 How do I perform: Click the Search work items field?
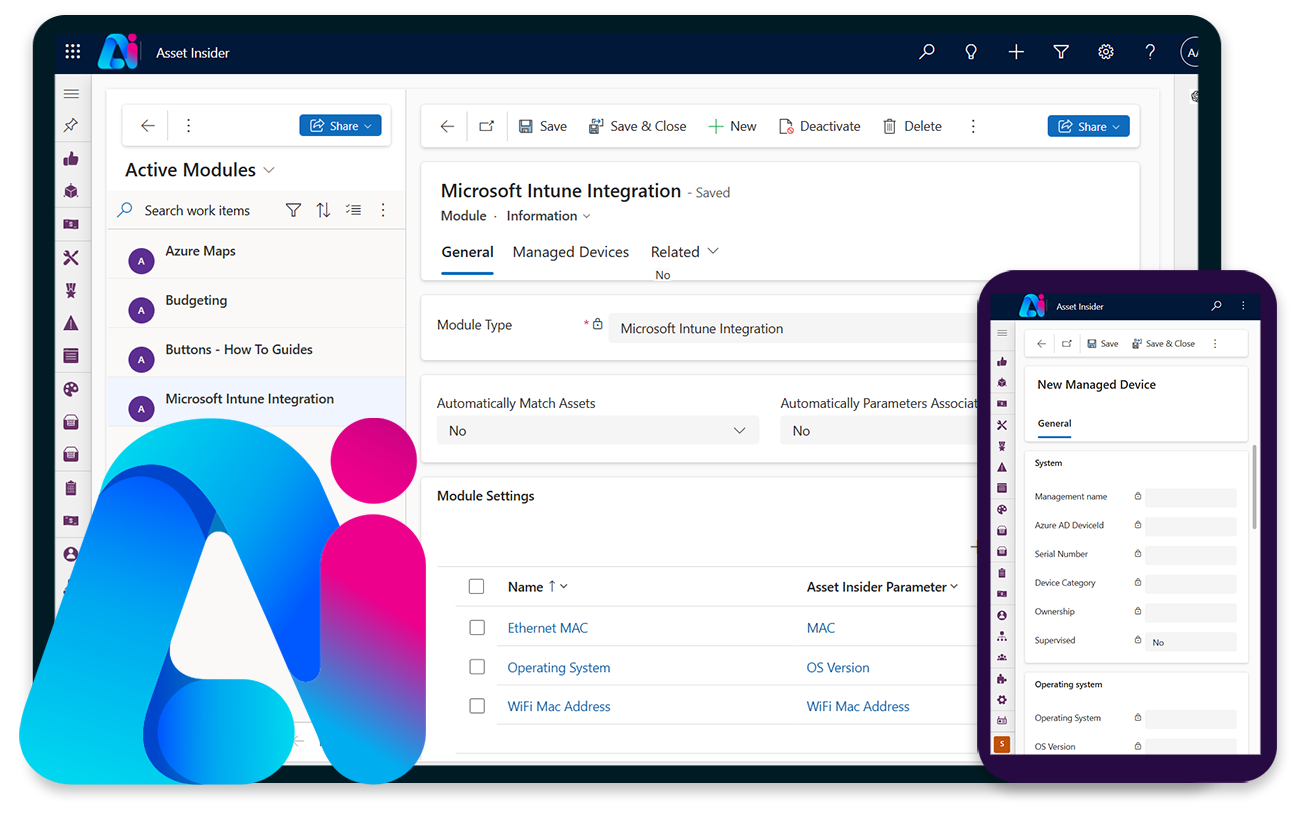[197, 210]
